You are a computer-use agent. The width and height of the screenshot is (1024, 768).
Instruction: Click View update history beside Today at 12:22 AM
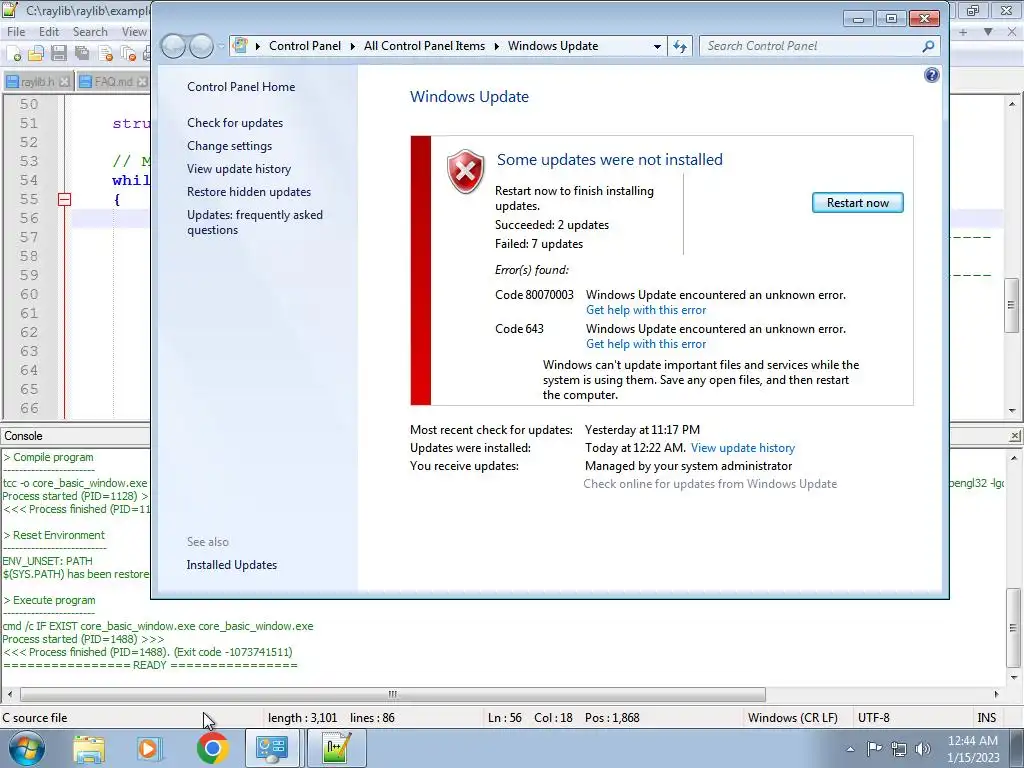tap(743, 448)
